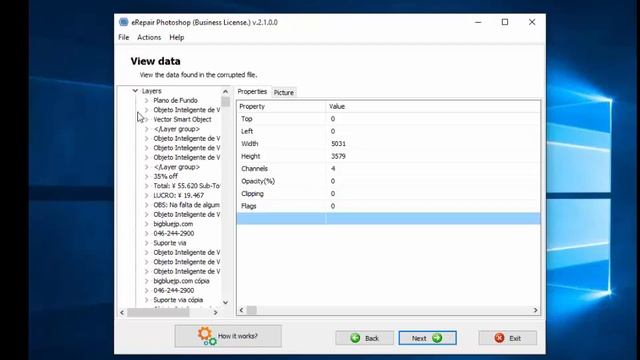Expand the Plano de Fundo layer
This screenshot has height=360, width=640.
tap(147, 100)
